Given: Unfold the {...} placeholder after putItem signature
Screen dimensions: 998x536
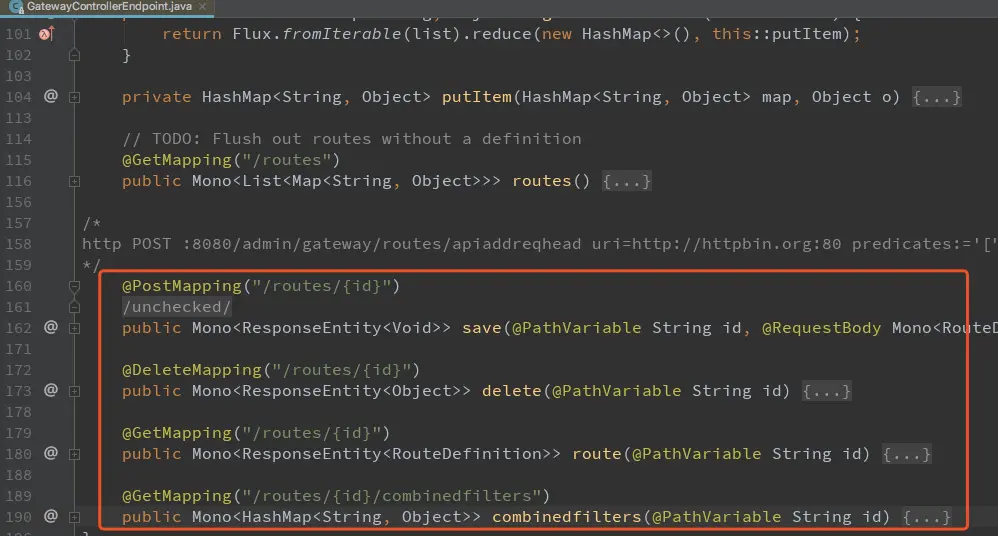Looking at the screenshot, I should point(936,97).
